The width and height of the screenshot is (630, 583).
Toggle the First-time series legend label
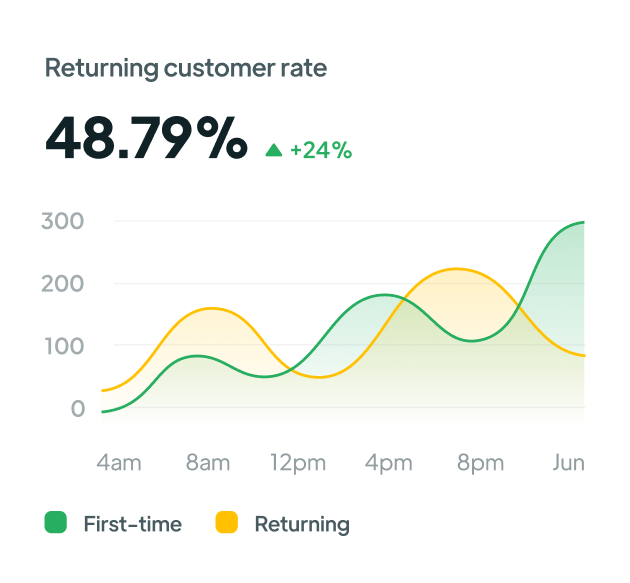(x=132, y=523)
